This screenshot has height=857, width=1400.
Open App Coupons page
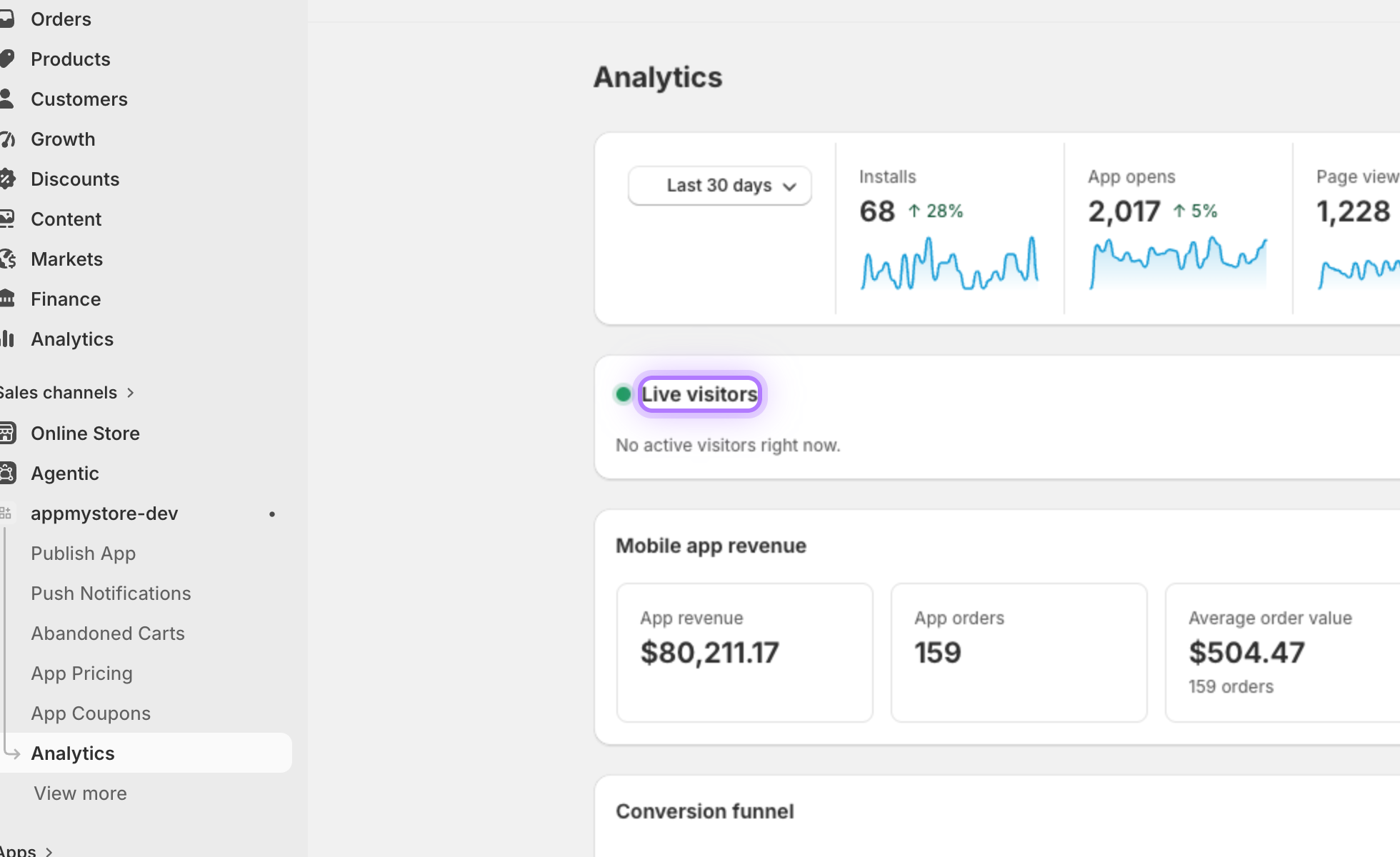[x=91, y=713]
